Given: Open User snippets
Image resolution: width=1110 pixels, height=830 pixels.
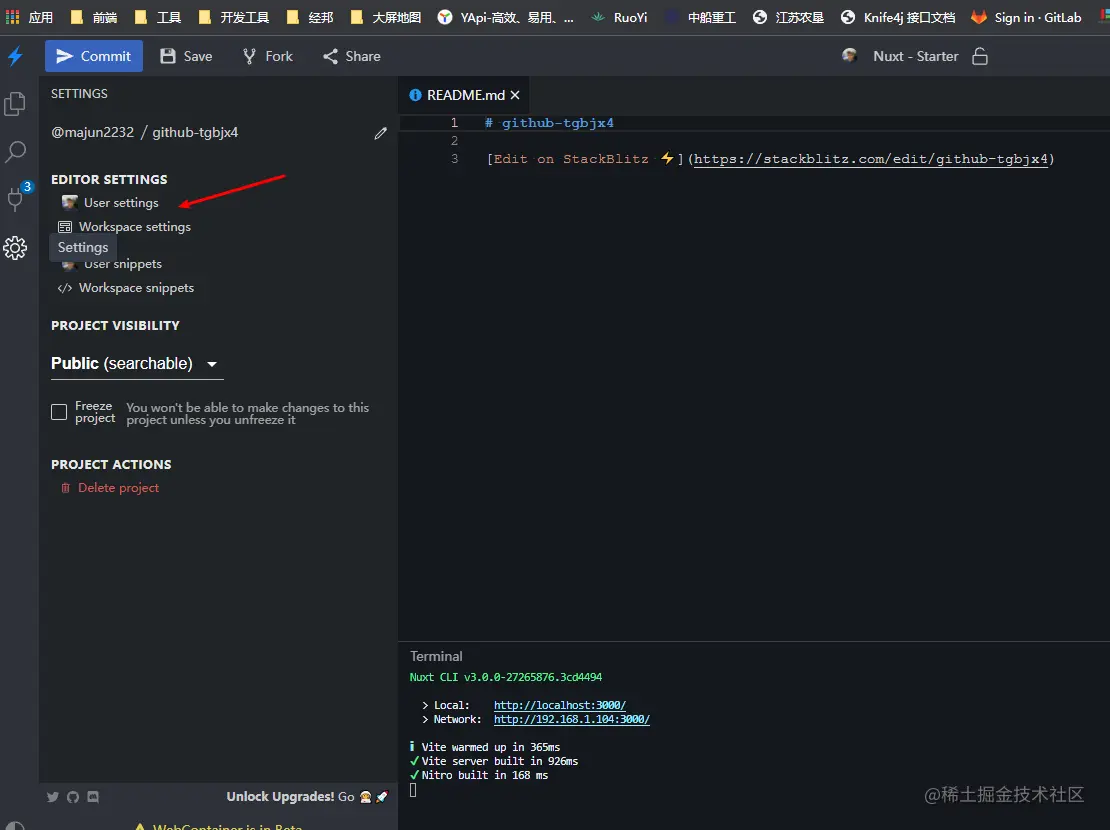Looking at the screenshot, I should (x=122, y=264).
